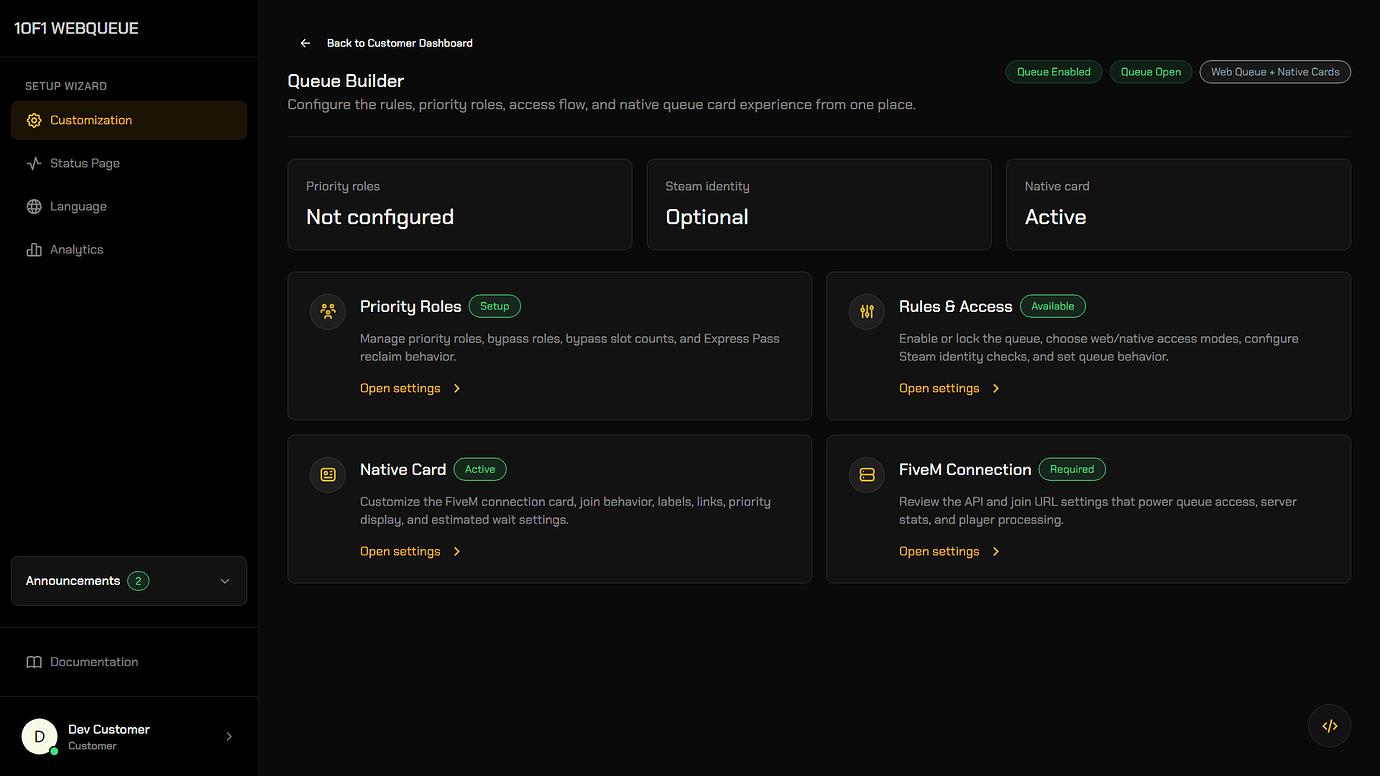Click the Customization gear icon in sidebar
This screenshot has height=776, width=1380.
(34, 120)
